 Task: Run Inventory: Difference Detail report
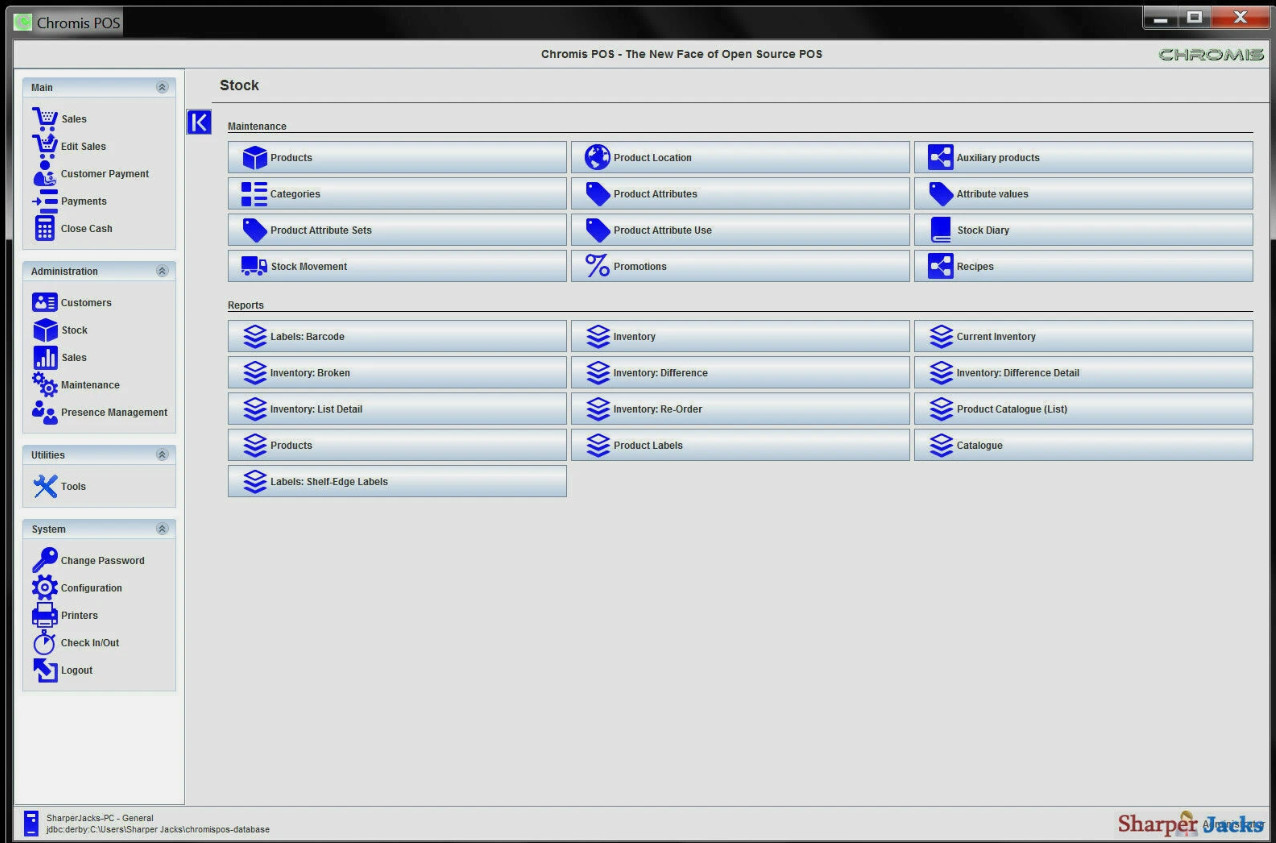[x=1084, y=373]
